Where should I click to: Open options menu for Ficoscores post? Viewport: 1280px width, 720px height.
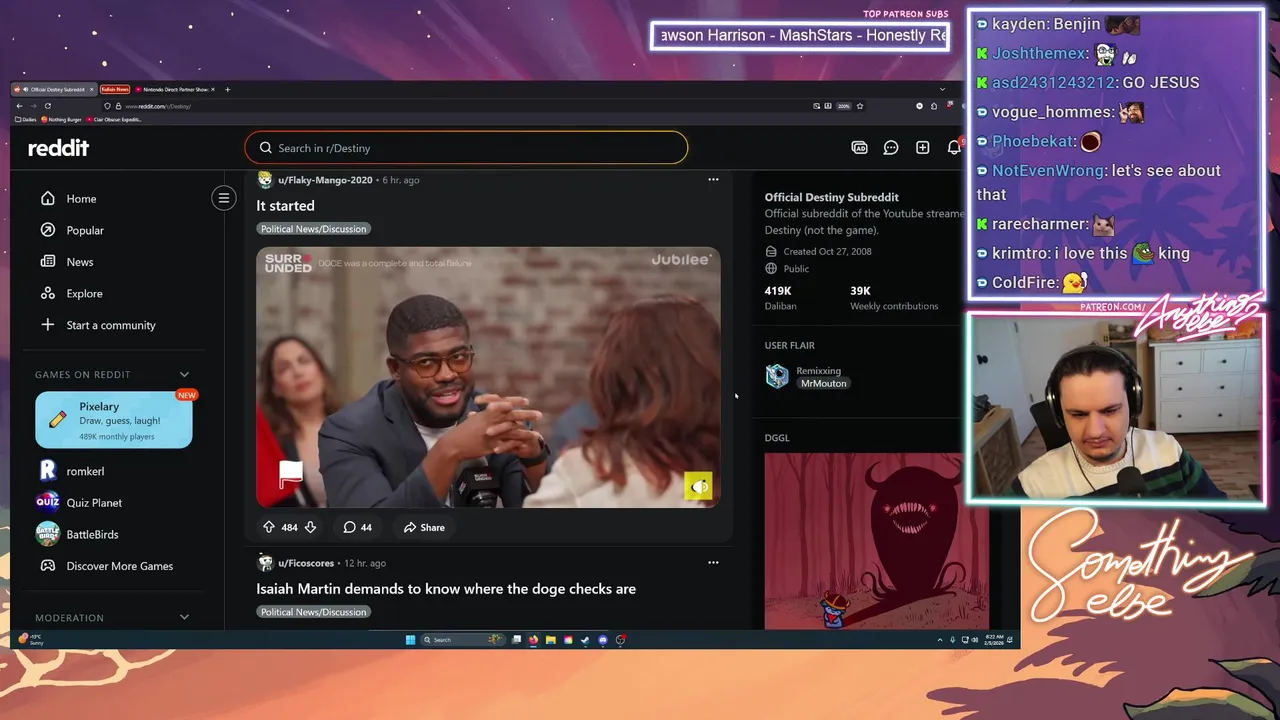[x=713, y=563]
